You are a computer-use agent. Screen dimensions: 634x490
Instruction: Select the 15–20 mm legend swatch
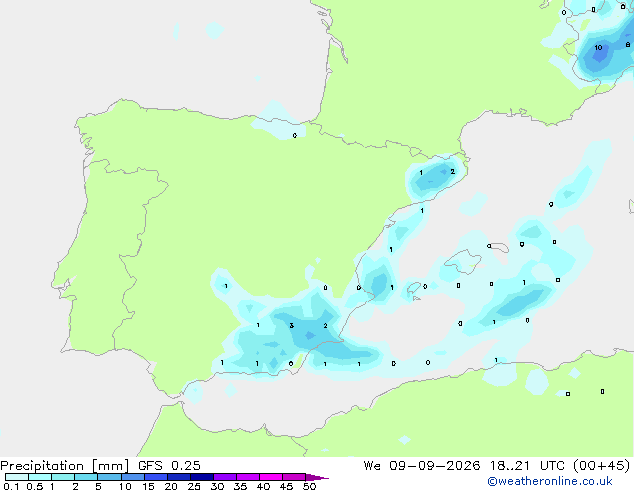(156, 477)
